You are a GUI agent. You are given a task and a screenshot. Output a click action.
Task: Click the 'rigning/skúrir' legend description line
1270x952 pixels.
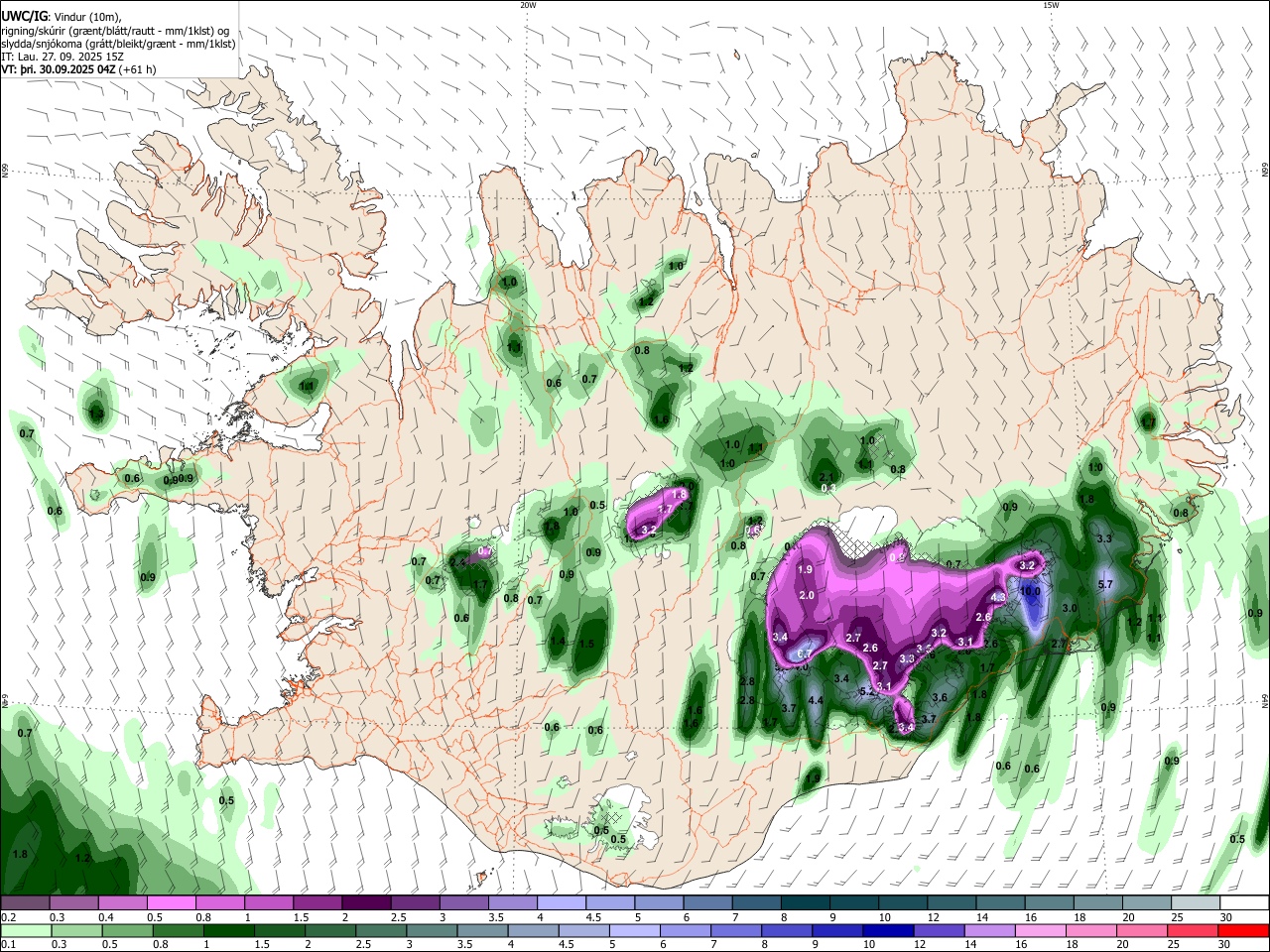click(x=114, y=31)
